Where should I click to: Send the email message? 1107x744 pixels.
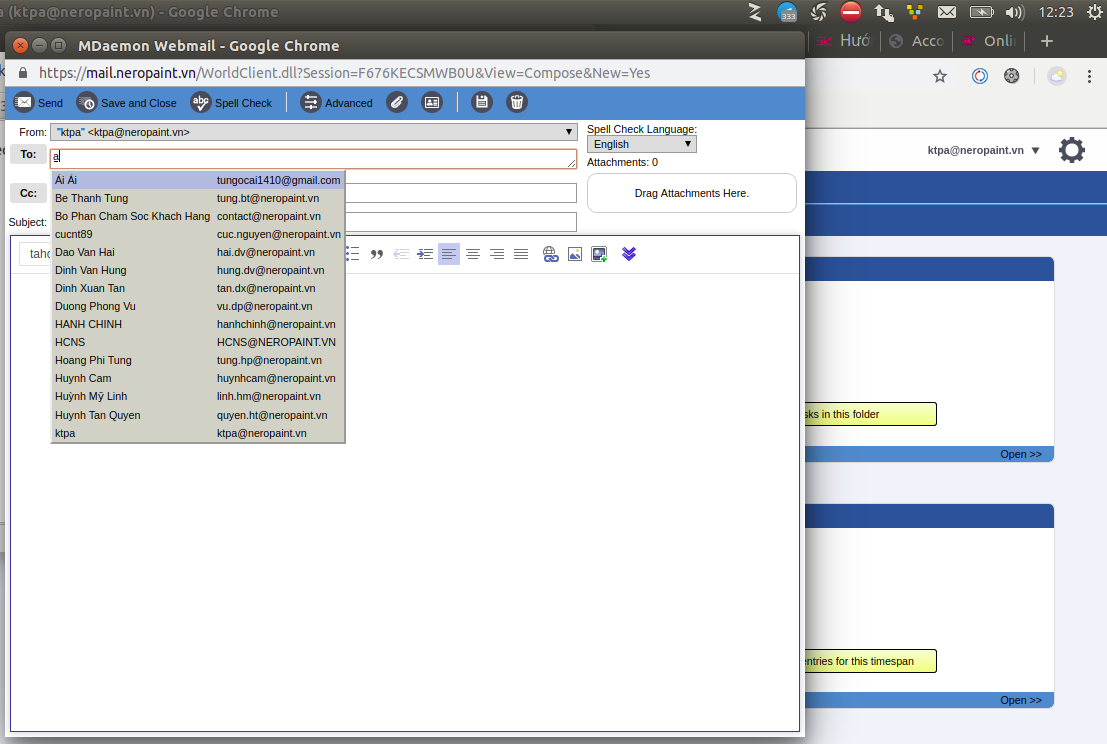pos(38,102)
